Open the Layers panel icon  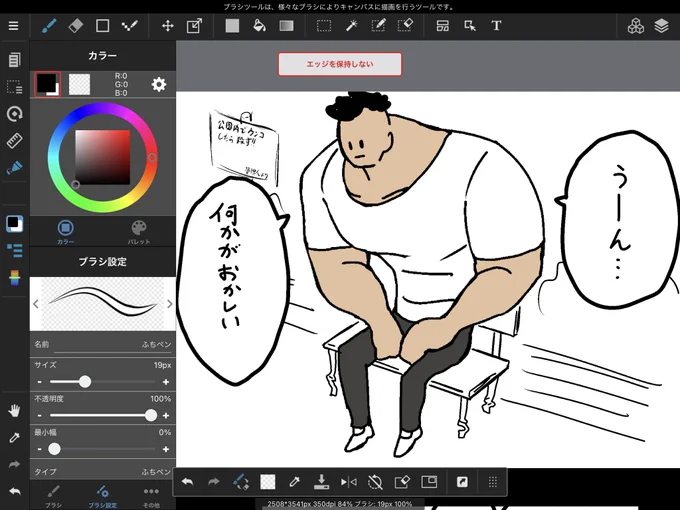pos(661,26)
